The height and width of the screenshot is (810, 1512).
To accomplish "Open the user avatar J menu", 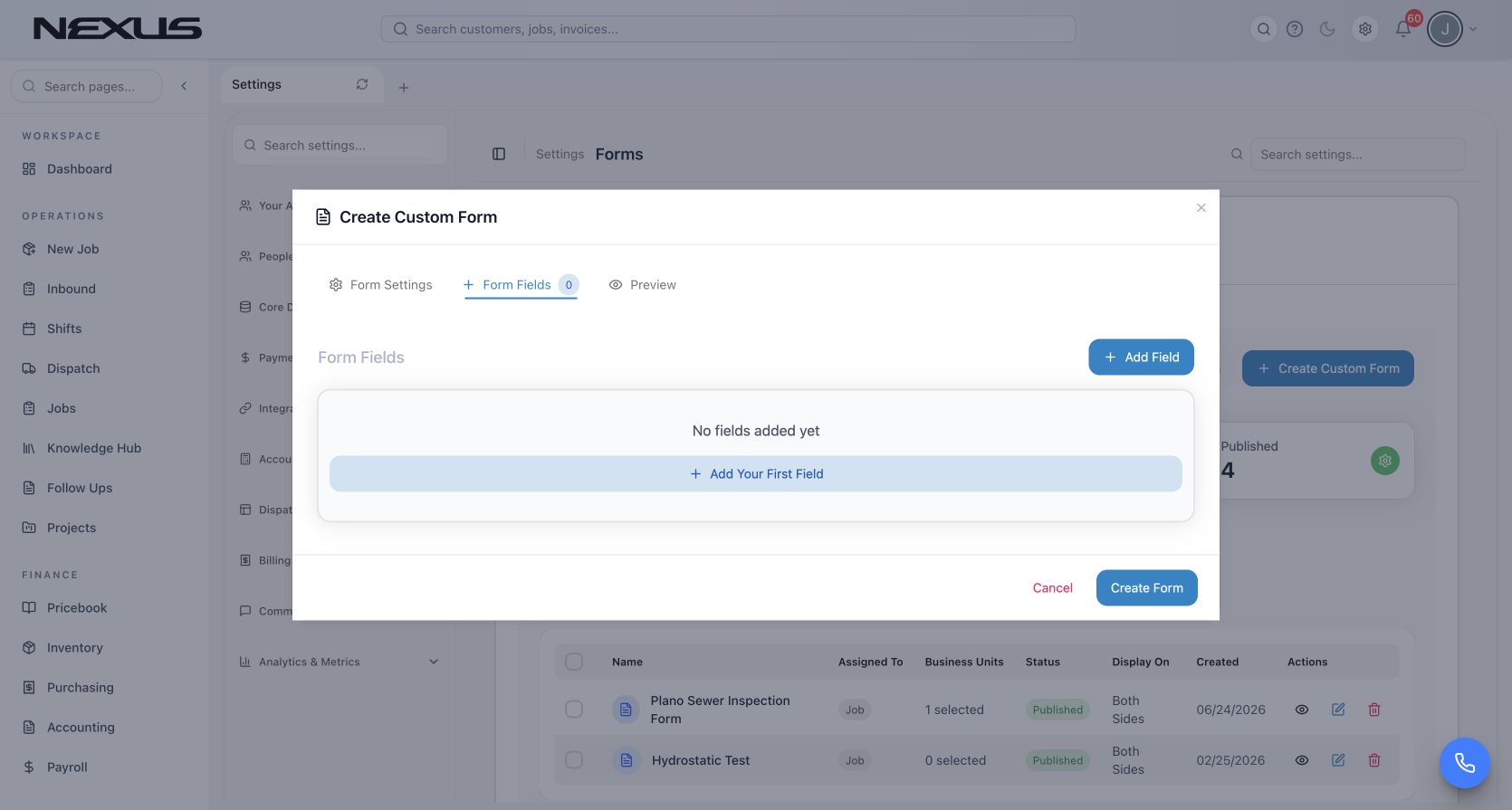I will 1445,29.
